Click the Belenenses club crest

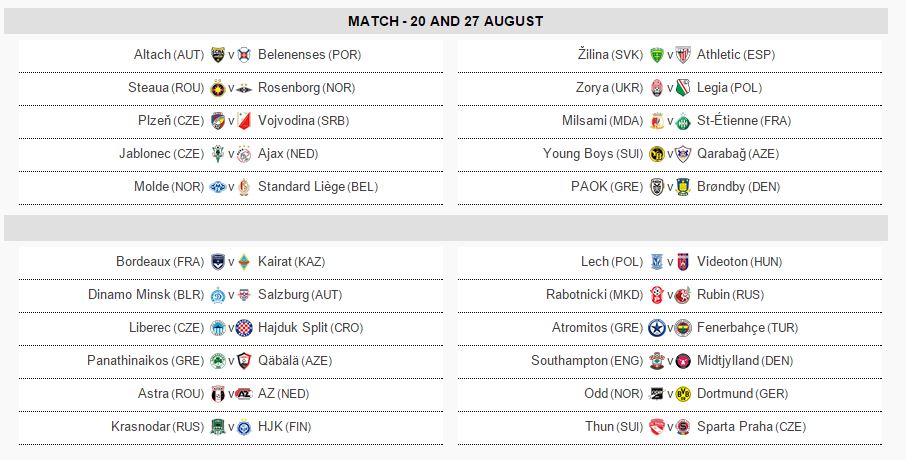tap(245, 55)
